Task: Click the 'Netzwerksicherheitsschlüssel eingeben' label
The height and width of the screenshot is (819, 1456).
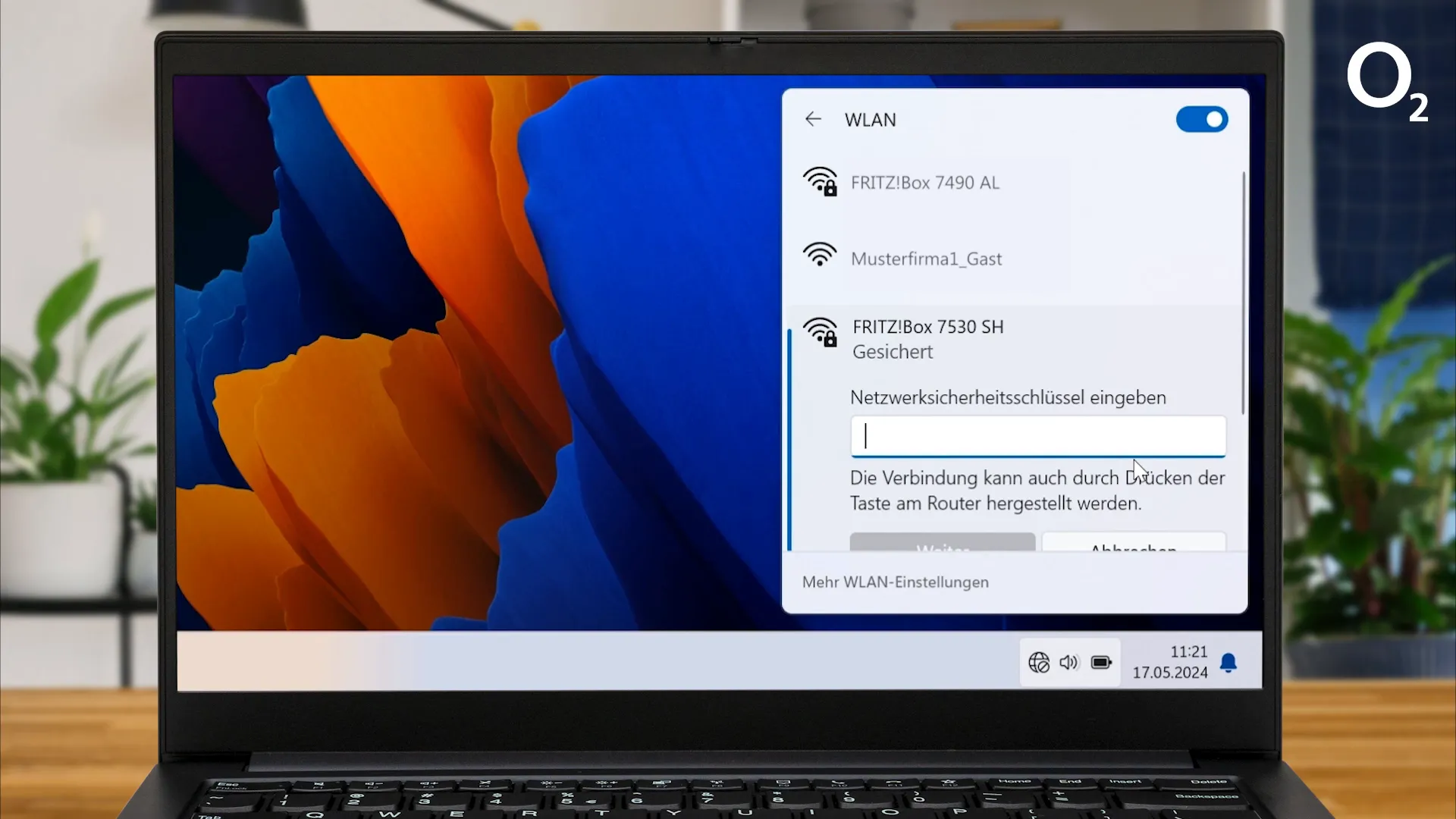Action: pyautogui.click(x=1008, y=397)
